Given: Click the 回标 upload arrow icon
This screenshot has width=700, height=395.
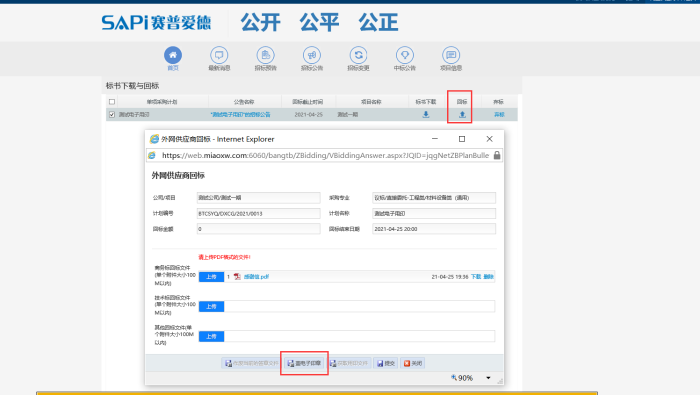Looking at the screenshot, I should [462, 115].
